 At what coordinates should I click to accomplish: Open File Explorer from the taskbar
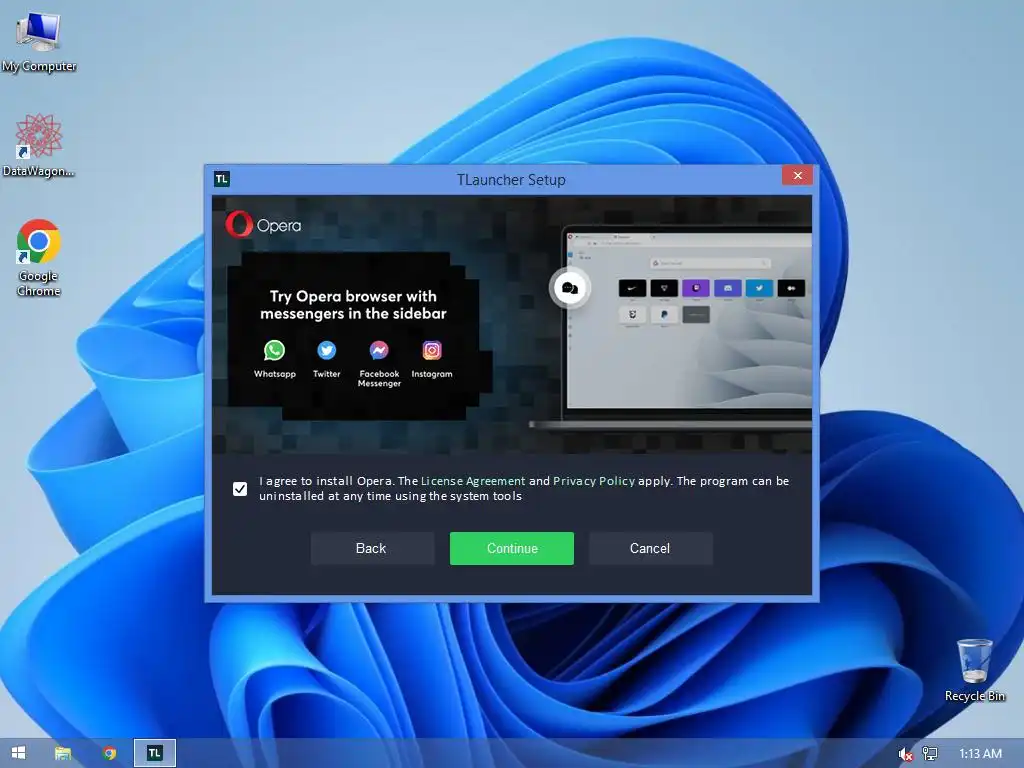(63, 753)
